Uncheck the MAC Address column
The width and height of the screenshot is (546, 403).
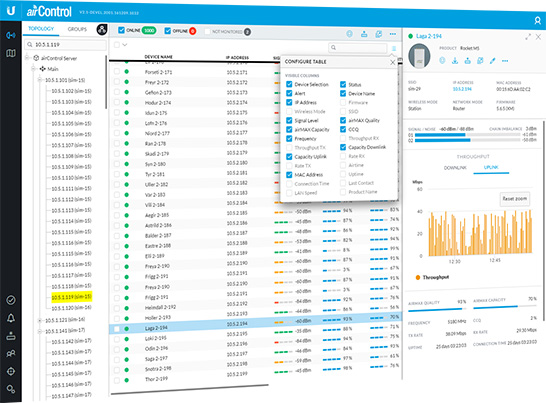289,175
